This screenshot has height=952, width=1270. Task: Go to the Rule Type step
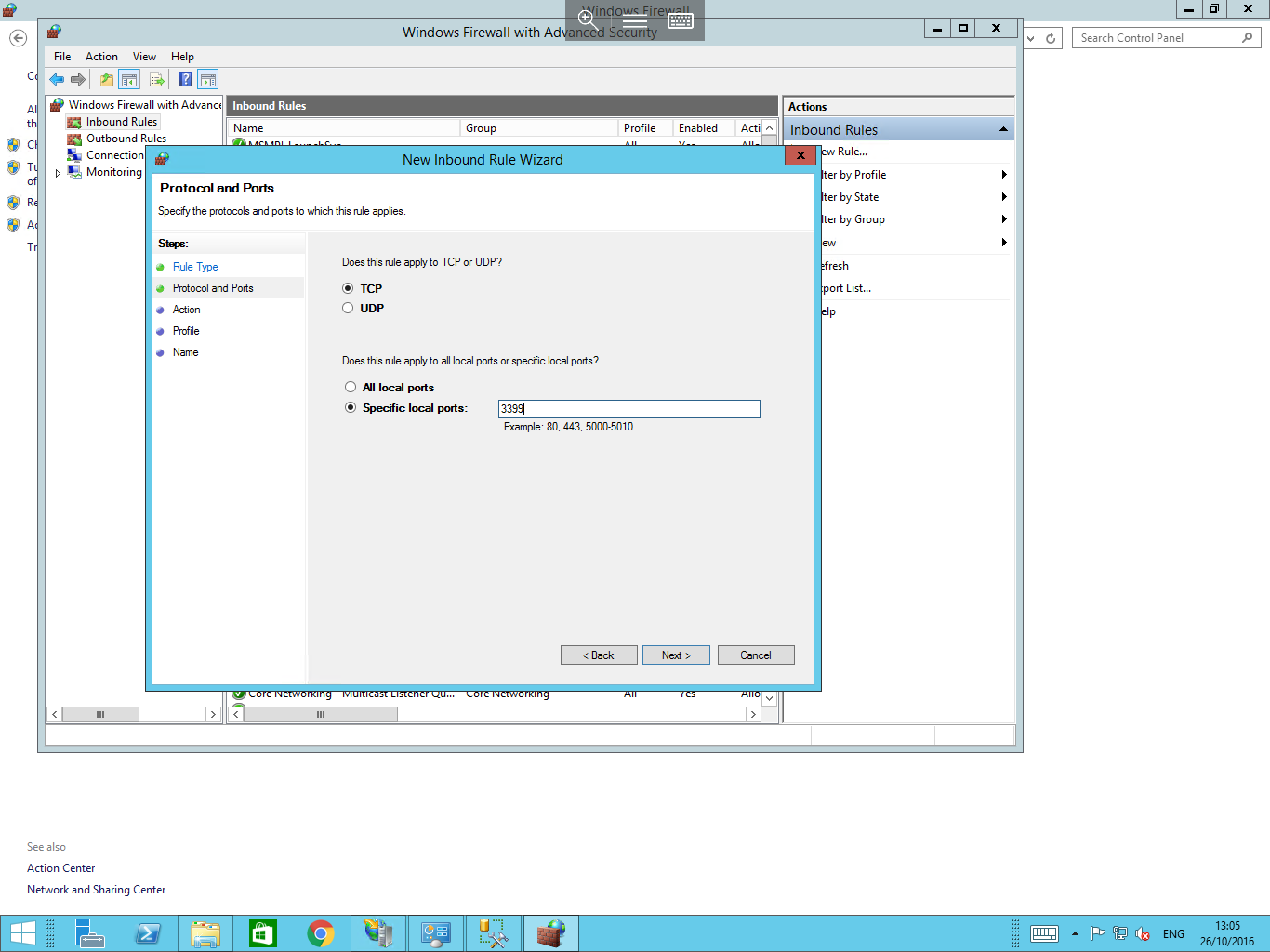[x=195, y=266]
